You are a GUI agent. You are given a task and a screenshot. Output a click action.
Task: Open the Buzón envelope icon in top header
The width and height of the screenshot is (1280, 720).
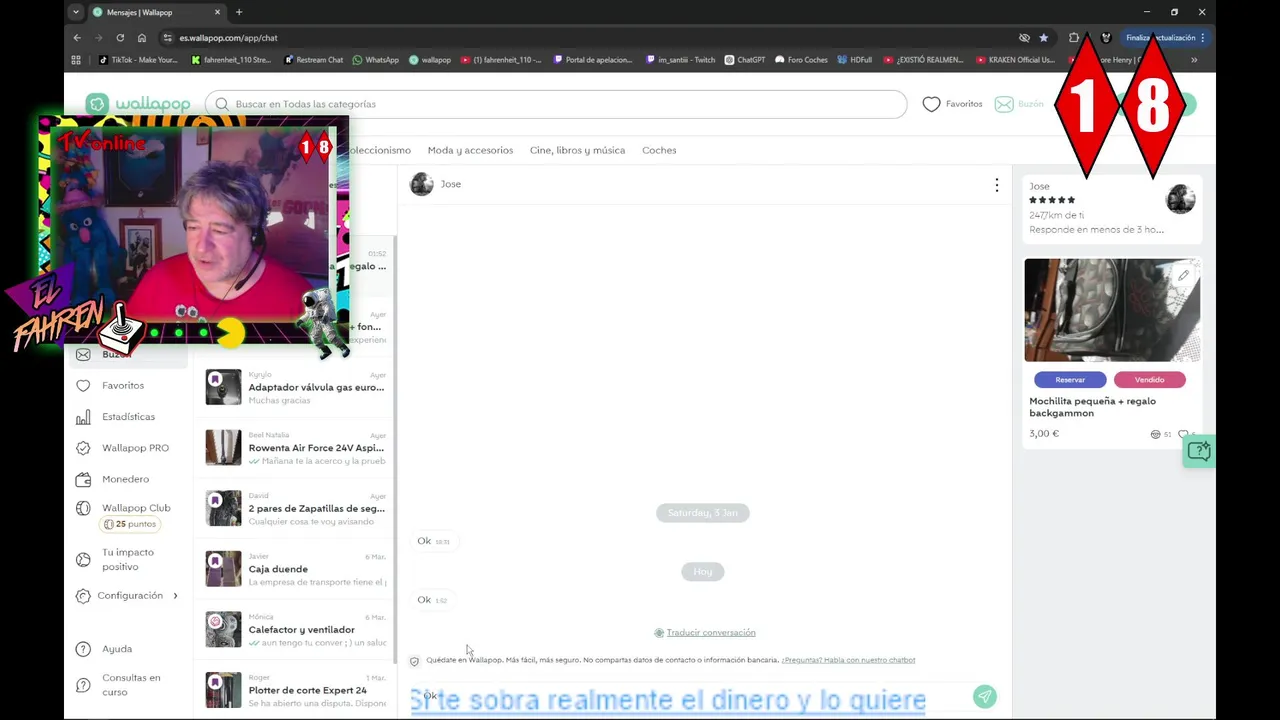(x=1004, y=104)
